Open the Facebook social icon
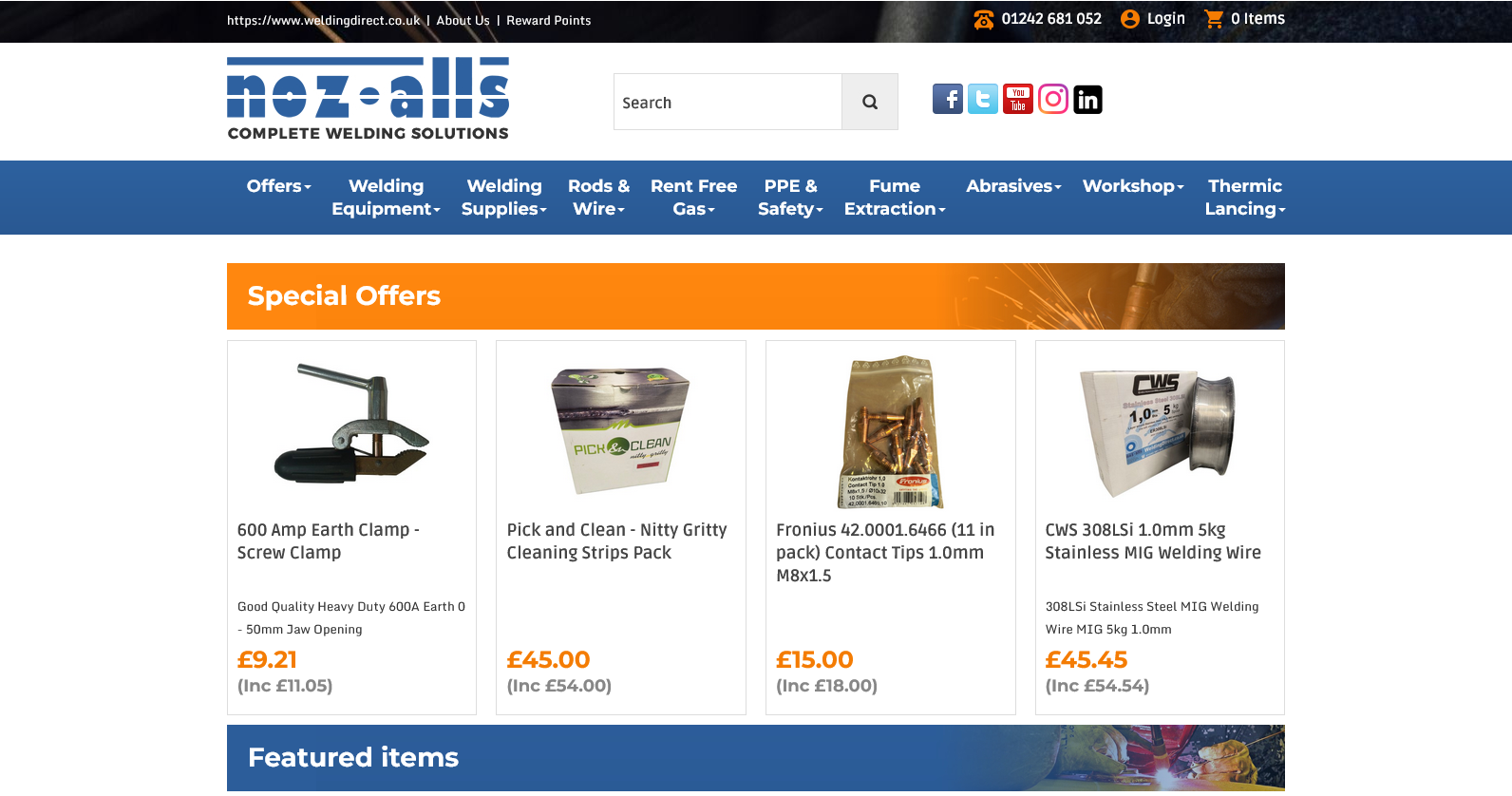 coord(948,99)
